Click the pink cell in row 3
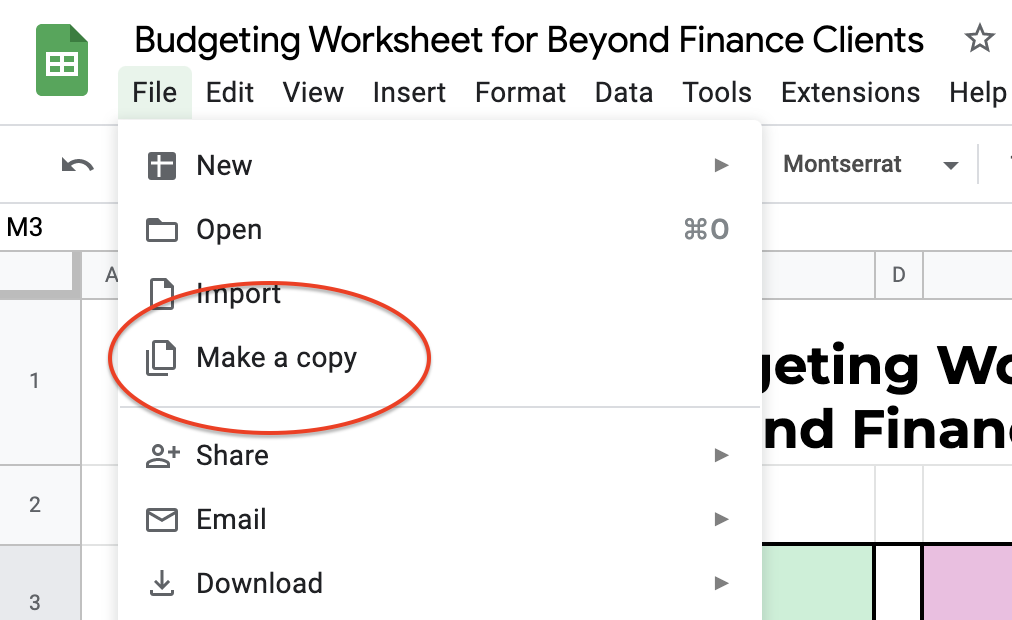Viewport: 1012px width, 620px height. click(967, 583)
